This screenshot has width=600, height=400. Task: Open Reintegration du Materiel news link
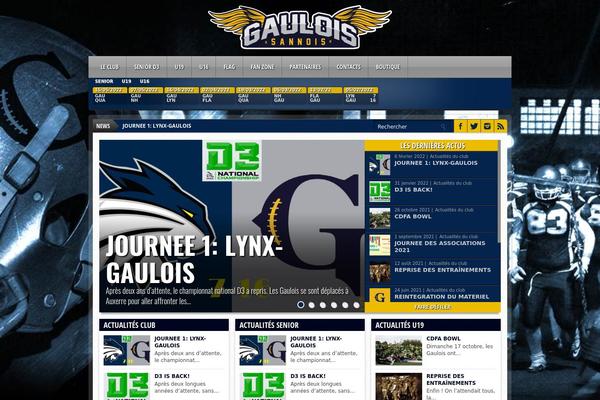point(442,297)
